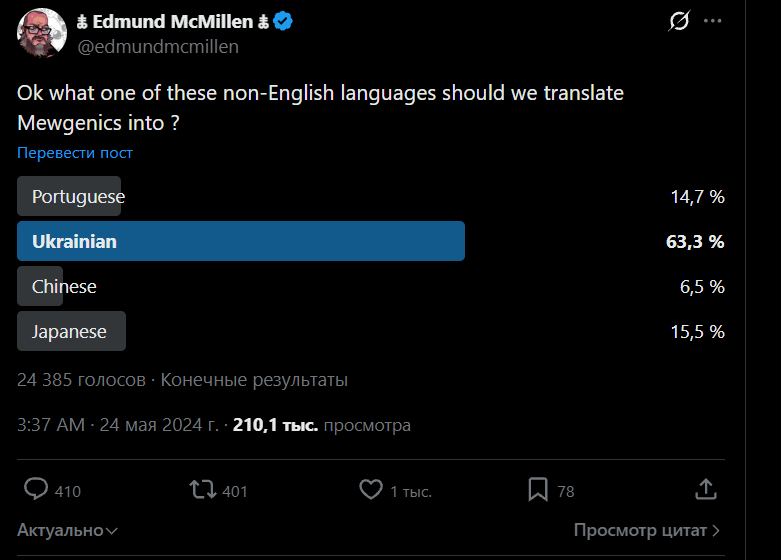The width and height of the screenshot is (781, 560).
Task: Click the blue verified badge
Action: pos(283,22)
